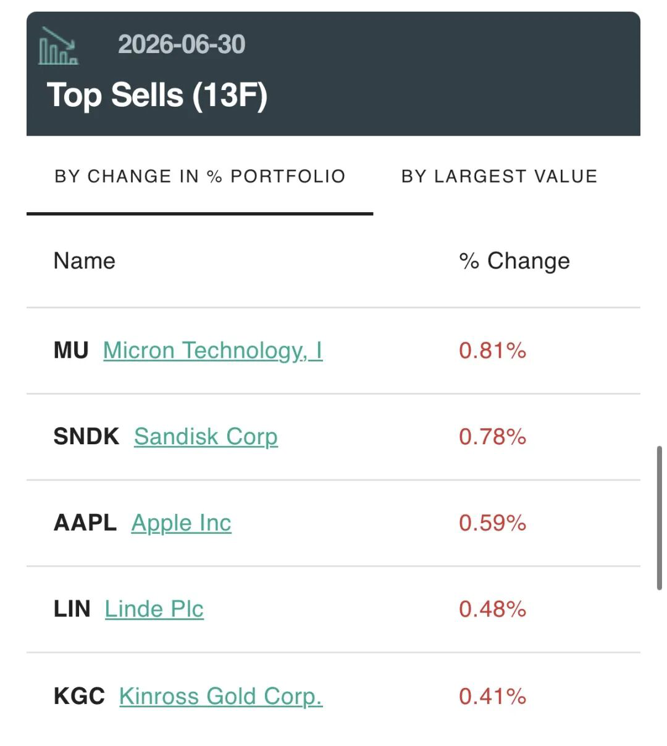The width and height of the screenshot is (667, 746).
Task: Select the LIN ticker symbol
Action: tap(72, 609)
